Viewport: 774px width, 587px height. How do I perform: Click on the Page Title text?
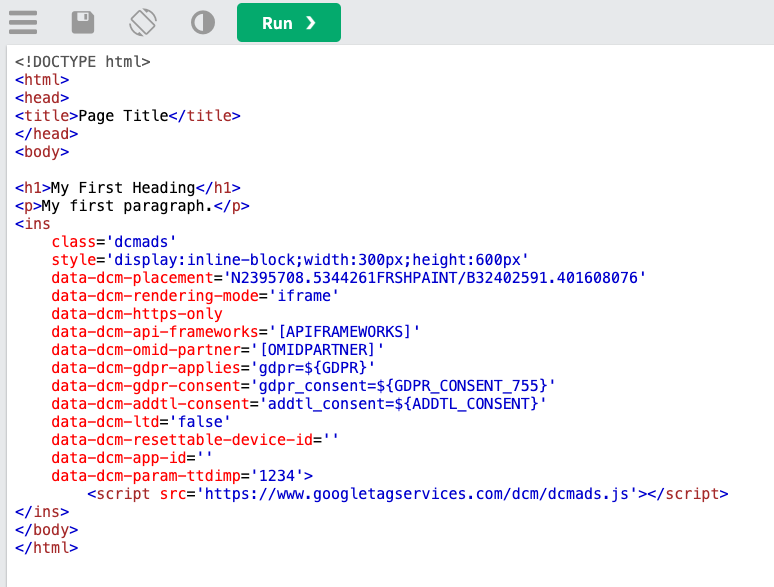(123, 116)
